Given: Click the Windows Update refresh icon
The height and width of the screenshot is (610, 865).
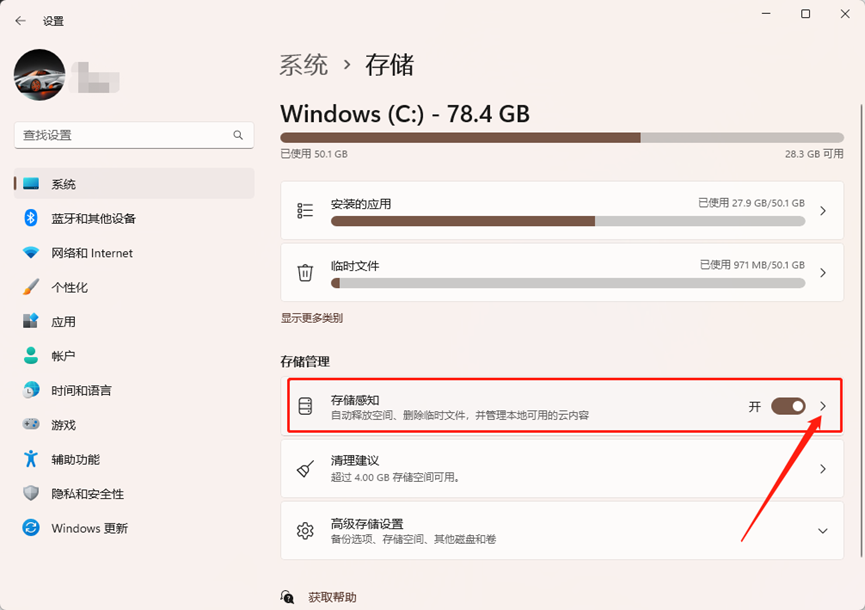Looking at the screenshot, I should [x=31, y=528].
